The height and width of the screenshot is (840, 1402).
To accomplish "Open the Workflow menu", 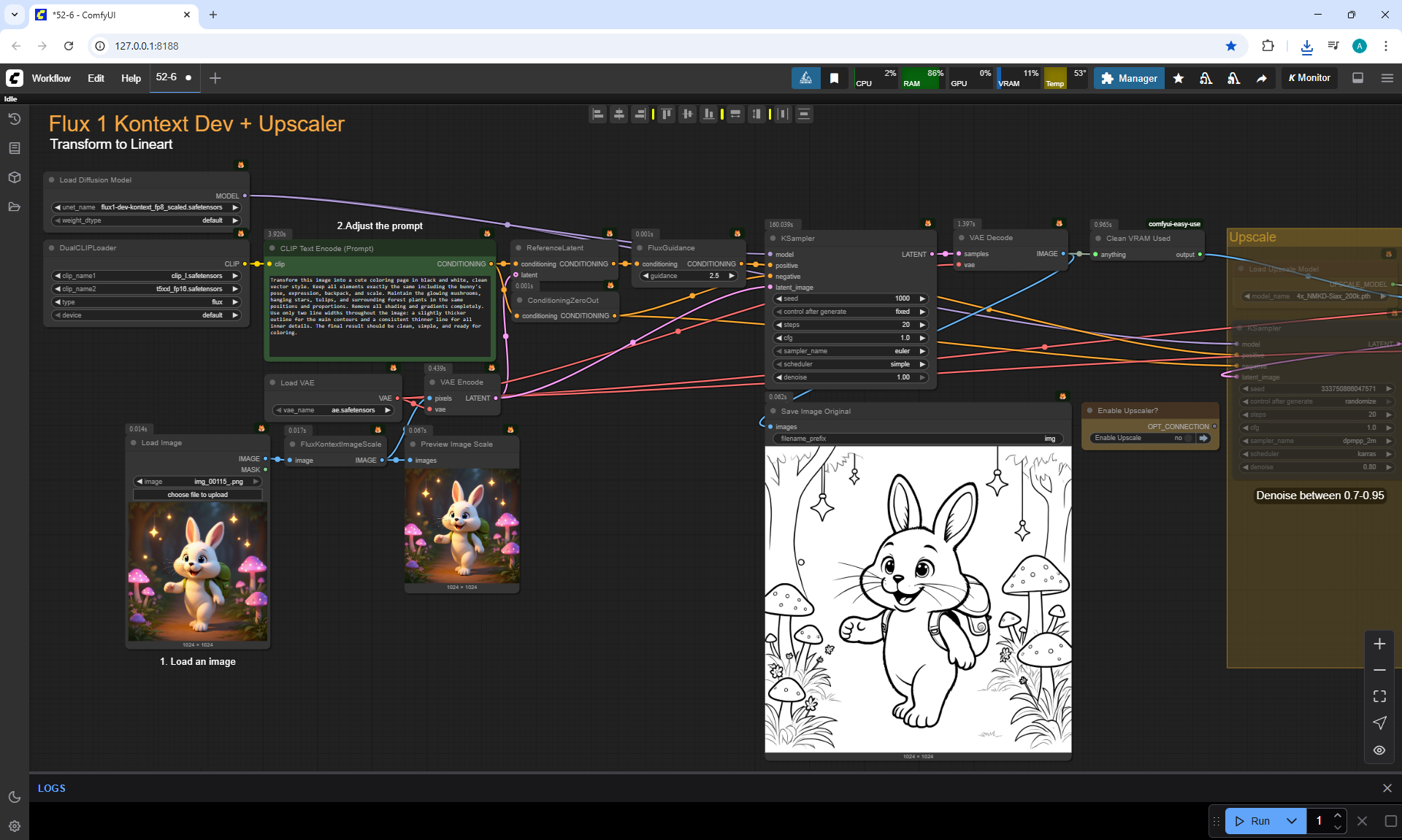I will pos(51,78).
